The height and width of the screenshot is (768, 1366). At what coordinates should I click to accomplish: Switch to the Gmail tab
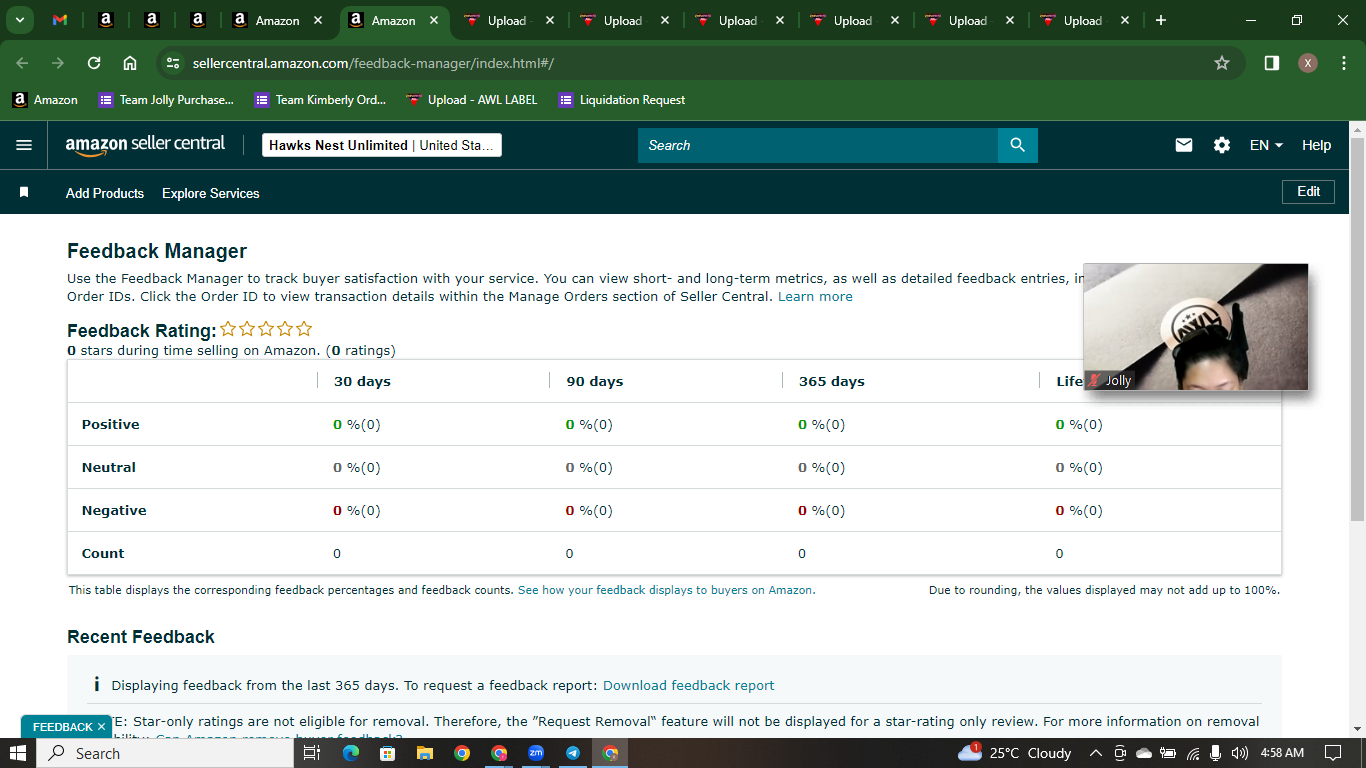[x=59, y=20]
